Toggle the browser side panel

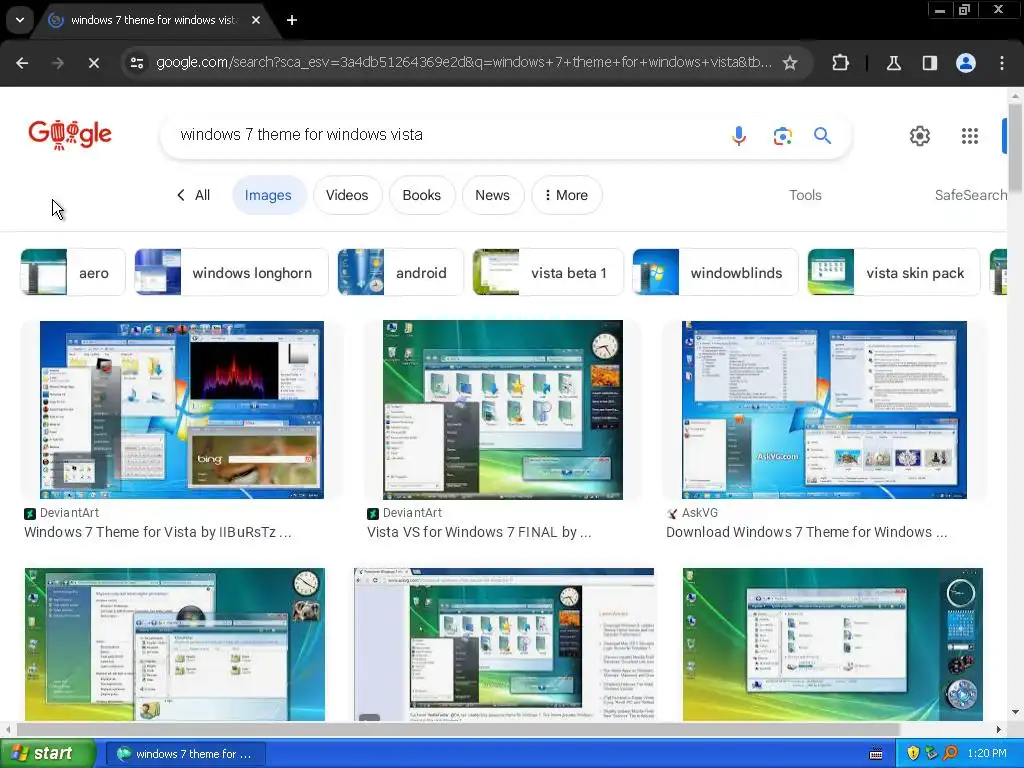tap(929, 63)
